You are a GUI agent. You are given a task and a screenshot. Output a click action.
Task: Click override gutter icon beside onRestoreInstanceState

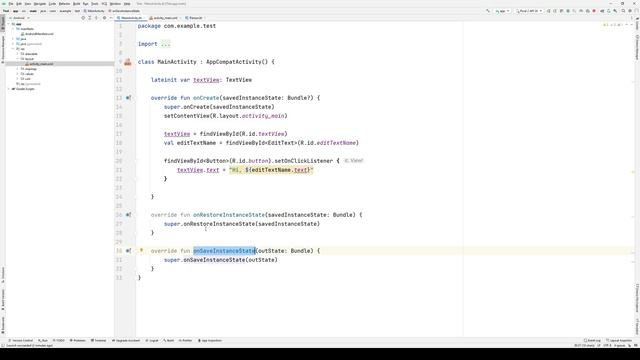[x=129, y=215]
